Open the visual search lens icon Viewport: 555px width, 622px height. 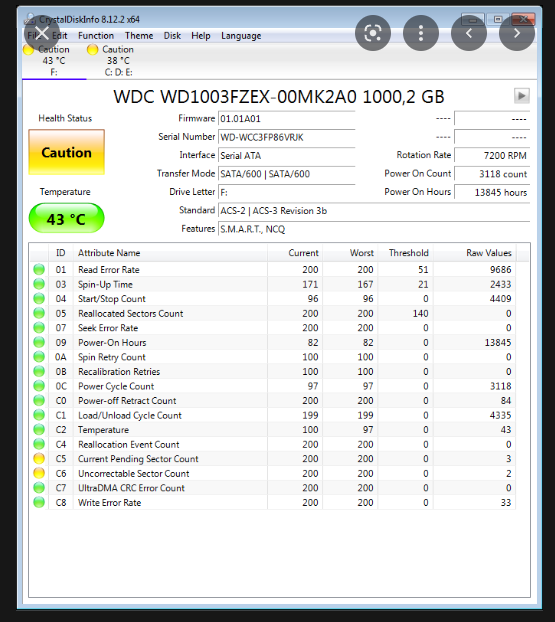pos(373,33)
